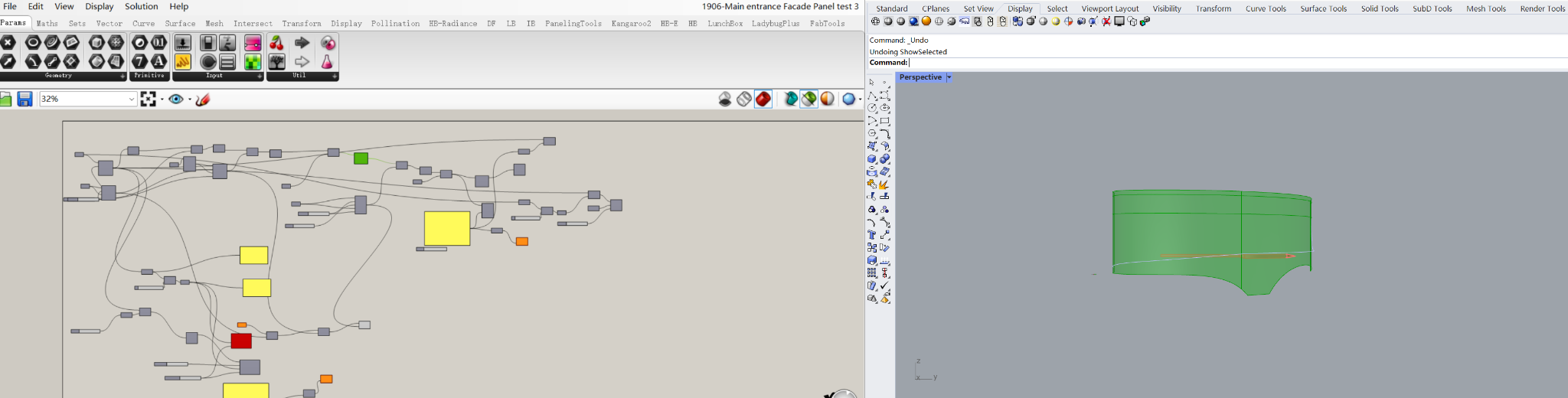The image size is (1568, 398).
Task: Select the cherries icon in the Util panel
Action: [x=276, y=43]
